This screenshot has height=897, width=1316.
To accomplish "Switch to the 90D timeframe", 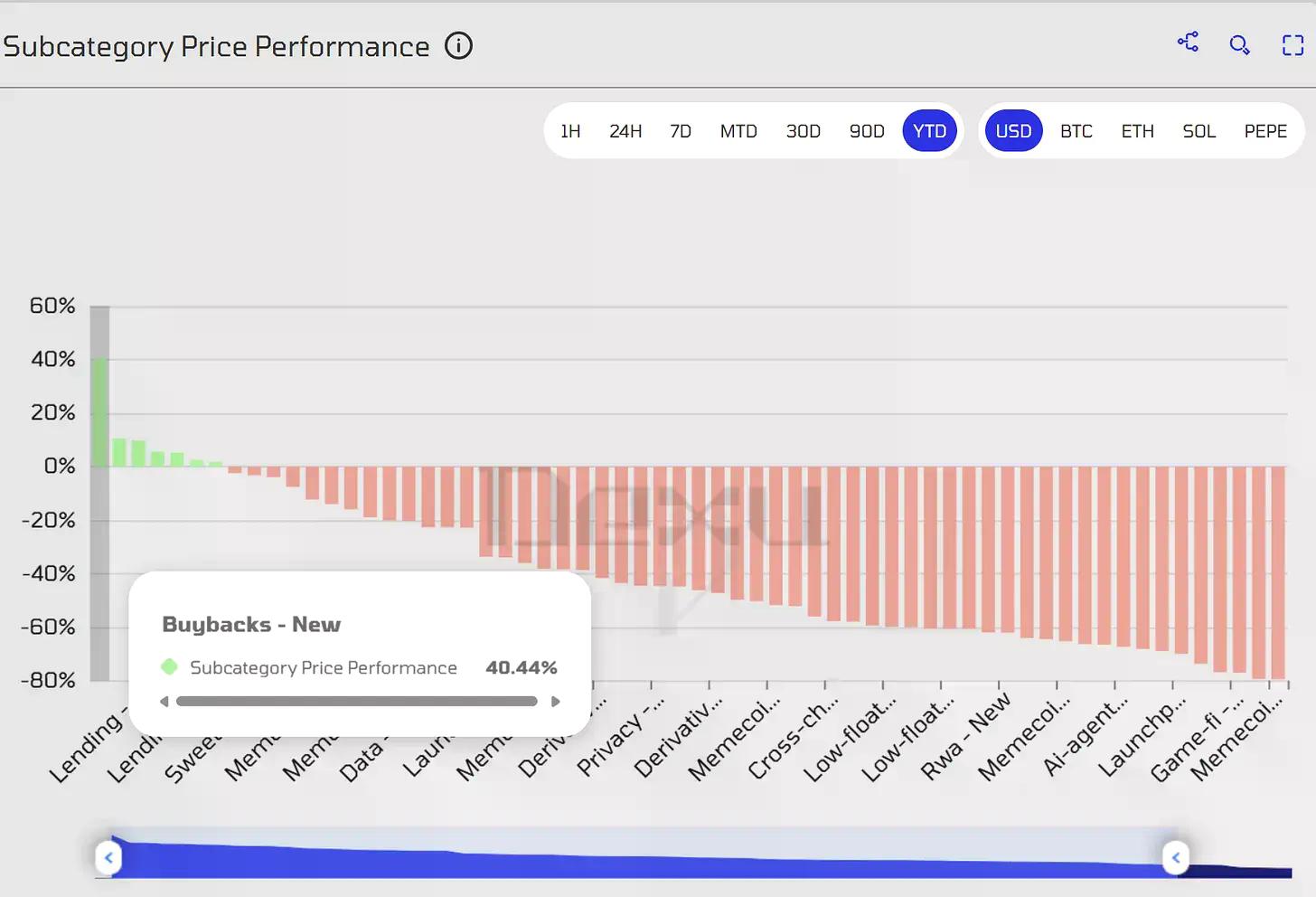I will 867,132.
